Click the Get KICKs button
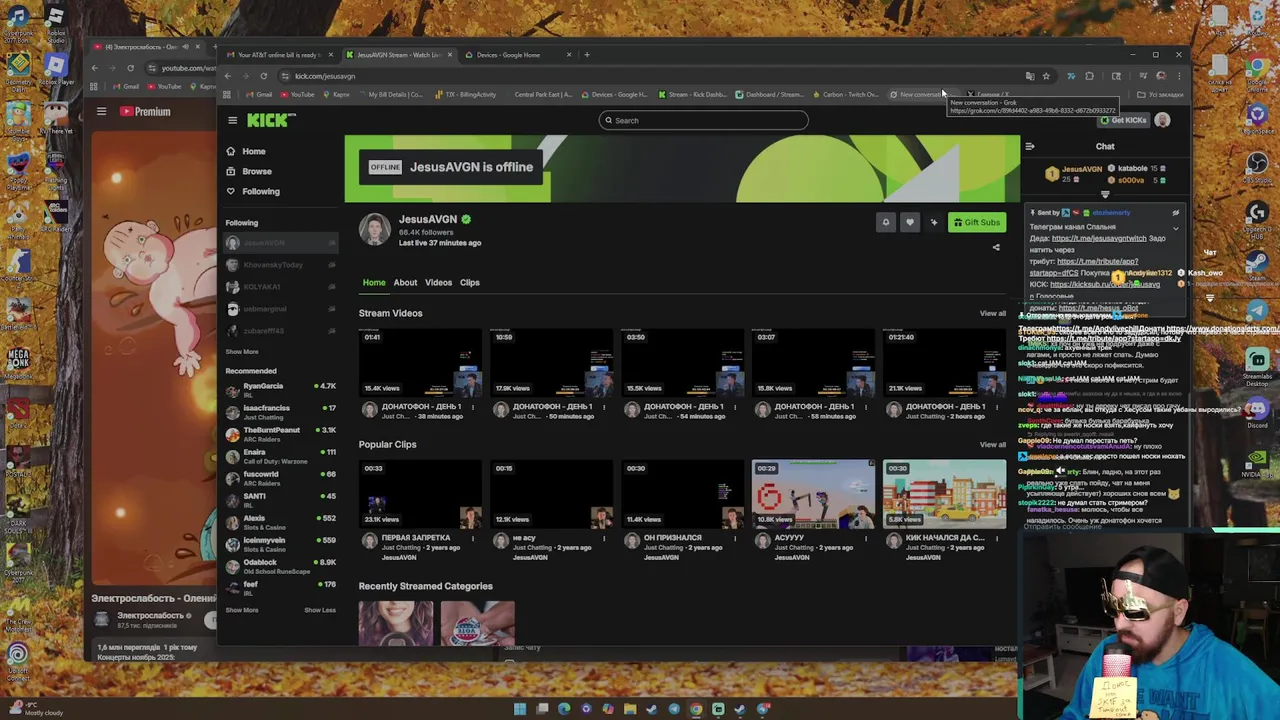 (x=1123, y=120)
